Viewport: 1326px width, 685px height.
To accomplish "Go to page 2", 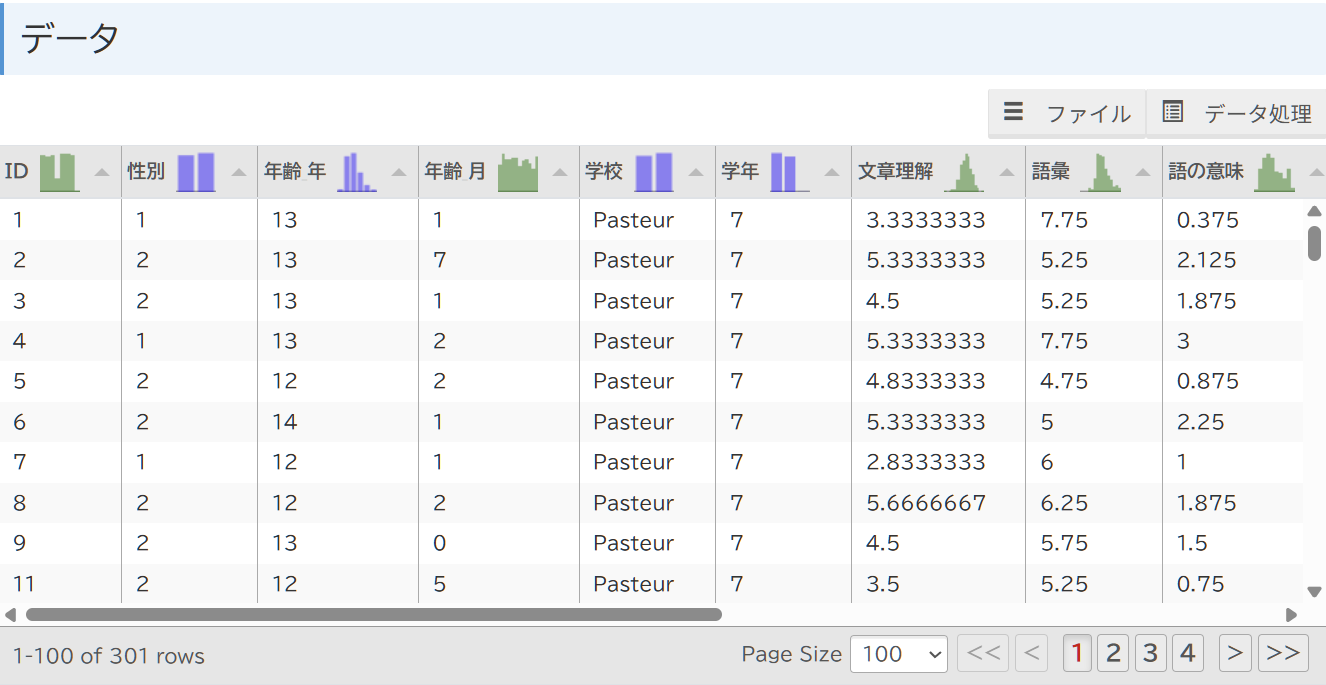I will click(1113, 654).
